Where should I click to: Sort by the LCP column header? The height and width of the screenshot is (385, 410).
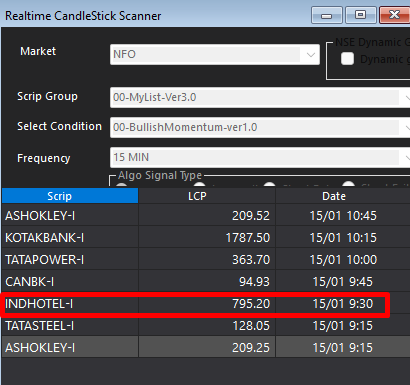207,196
